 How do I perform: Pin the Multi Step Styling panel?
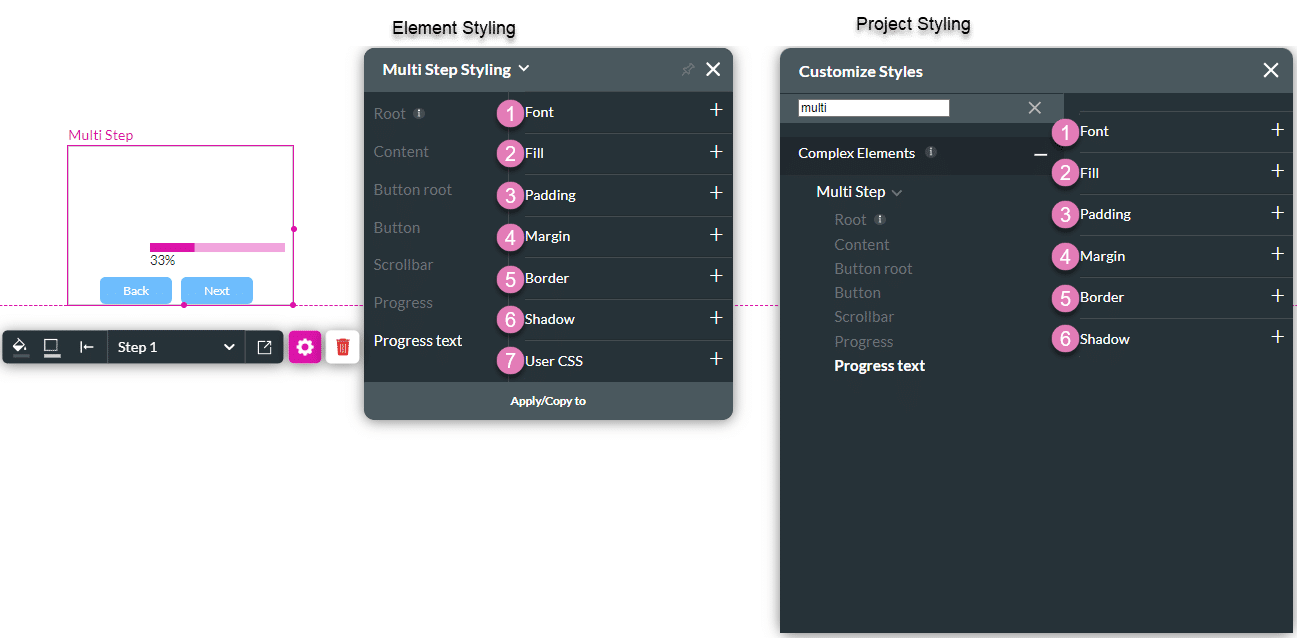(687, 69)
